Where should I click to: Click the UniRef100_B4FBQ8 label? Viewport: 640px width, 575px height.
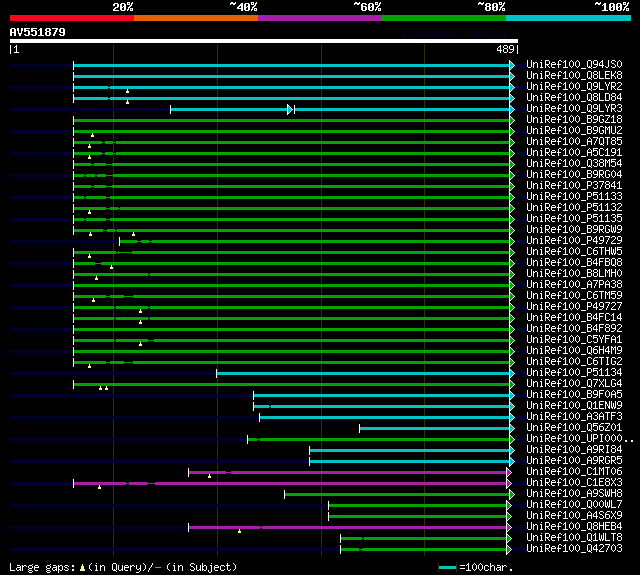[x=574, y=263]
